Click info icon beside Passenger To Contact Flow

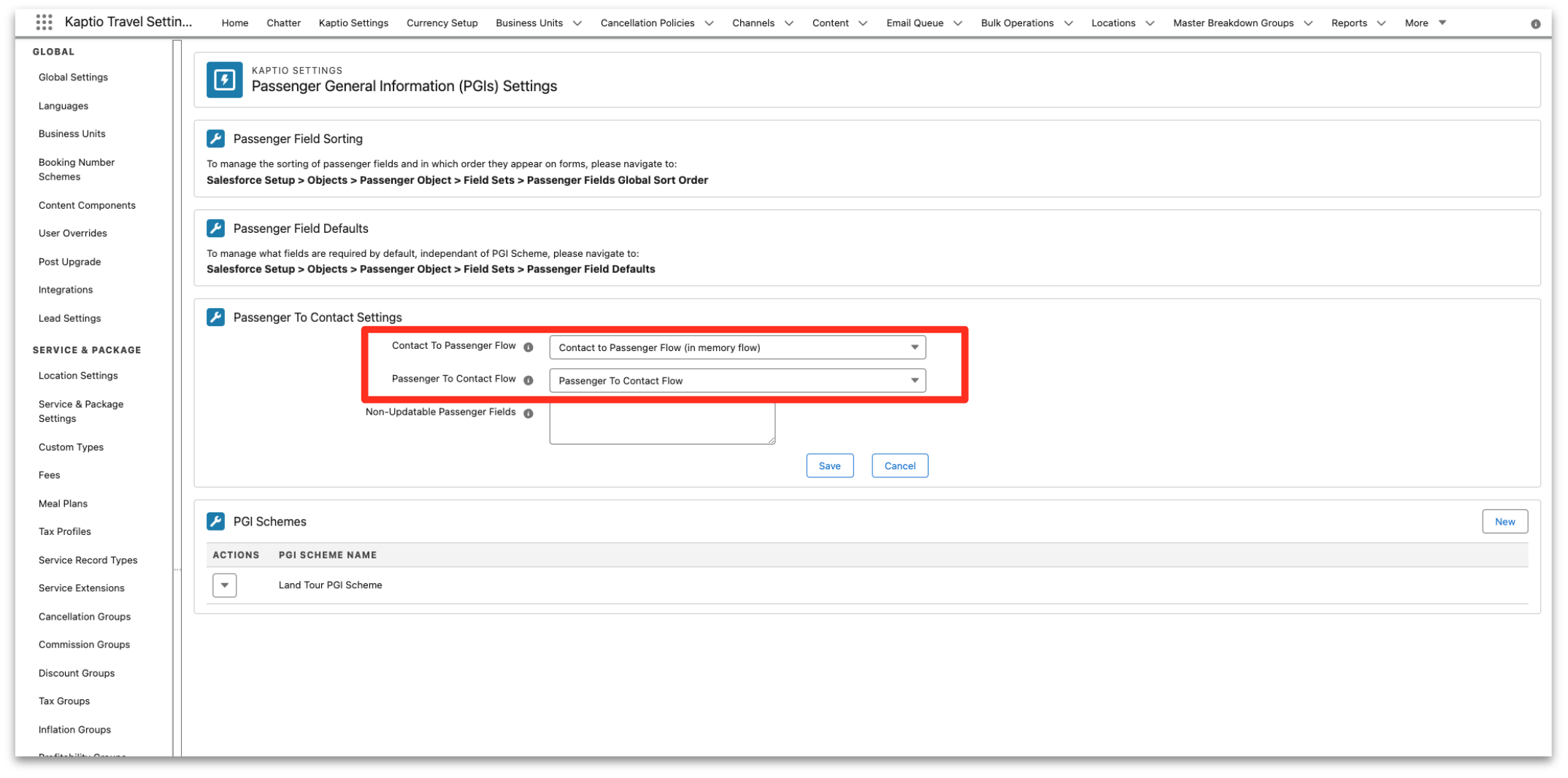(x=529, y=380)
